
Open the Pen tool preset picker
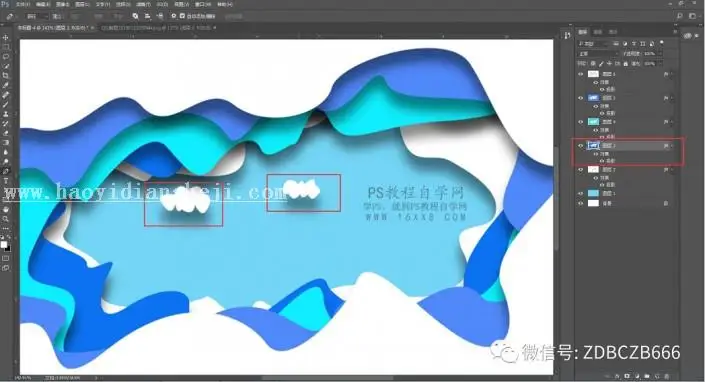click(11, 16)
